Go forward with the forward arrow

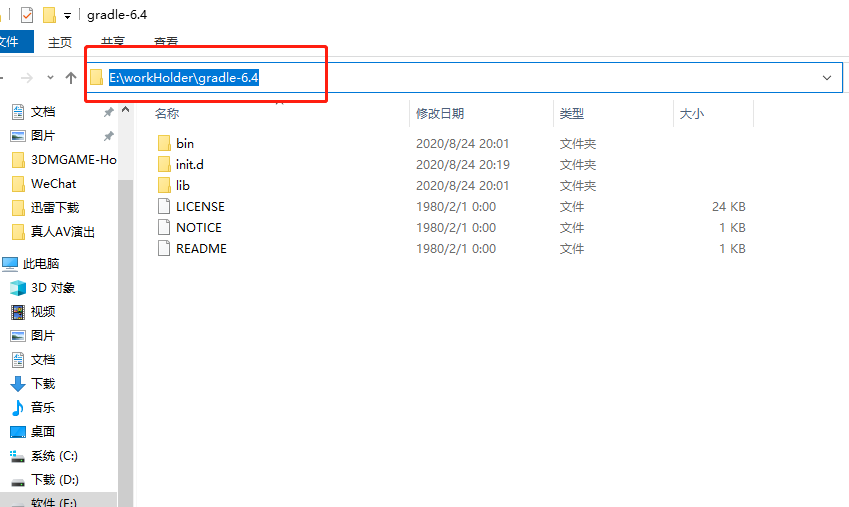(27, 78)
